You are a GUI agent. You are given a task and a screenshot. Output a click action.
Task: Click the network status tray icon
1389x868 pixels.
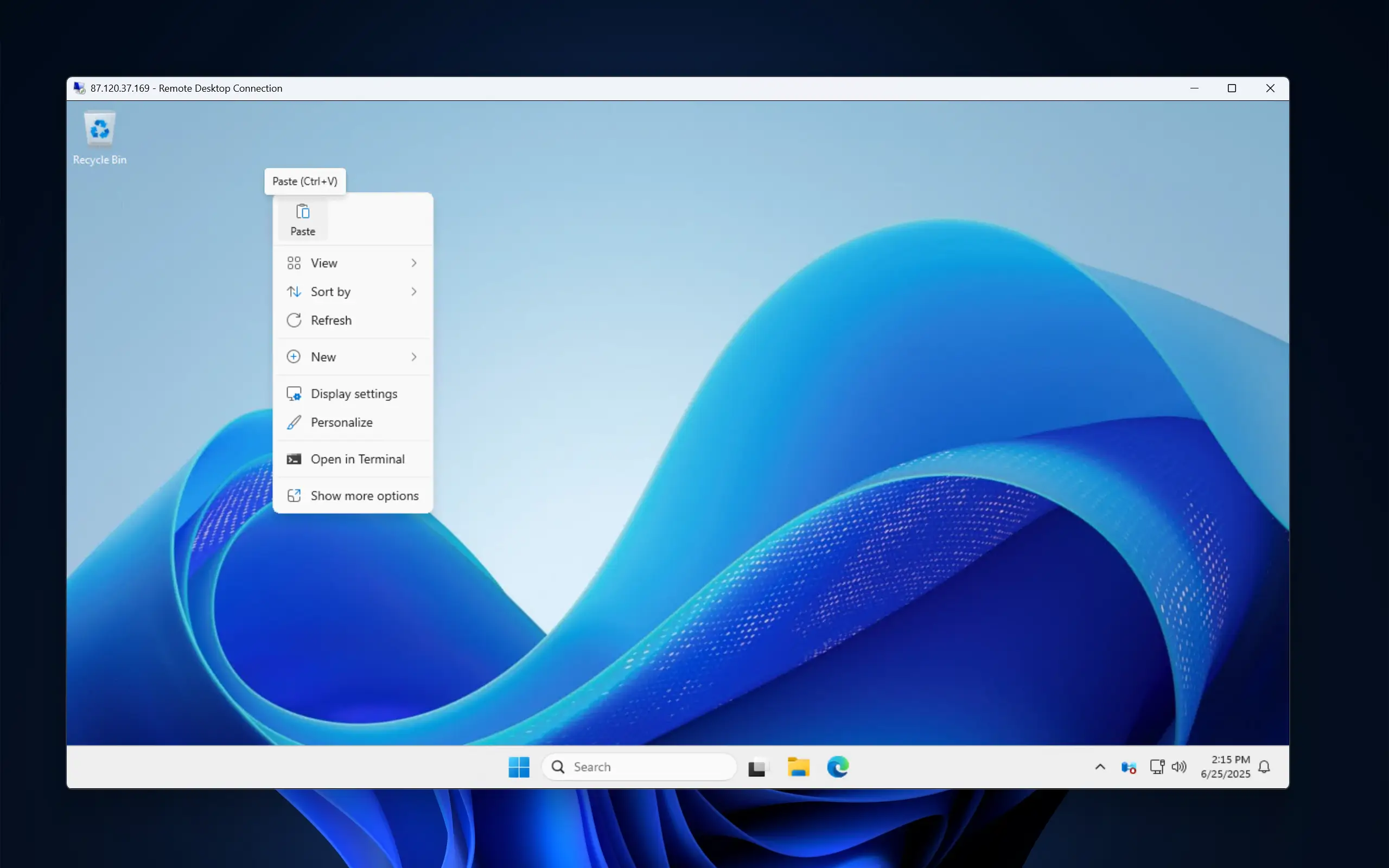(1157, 767)
